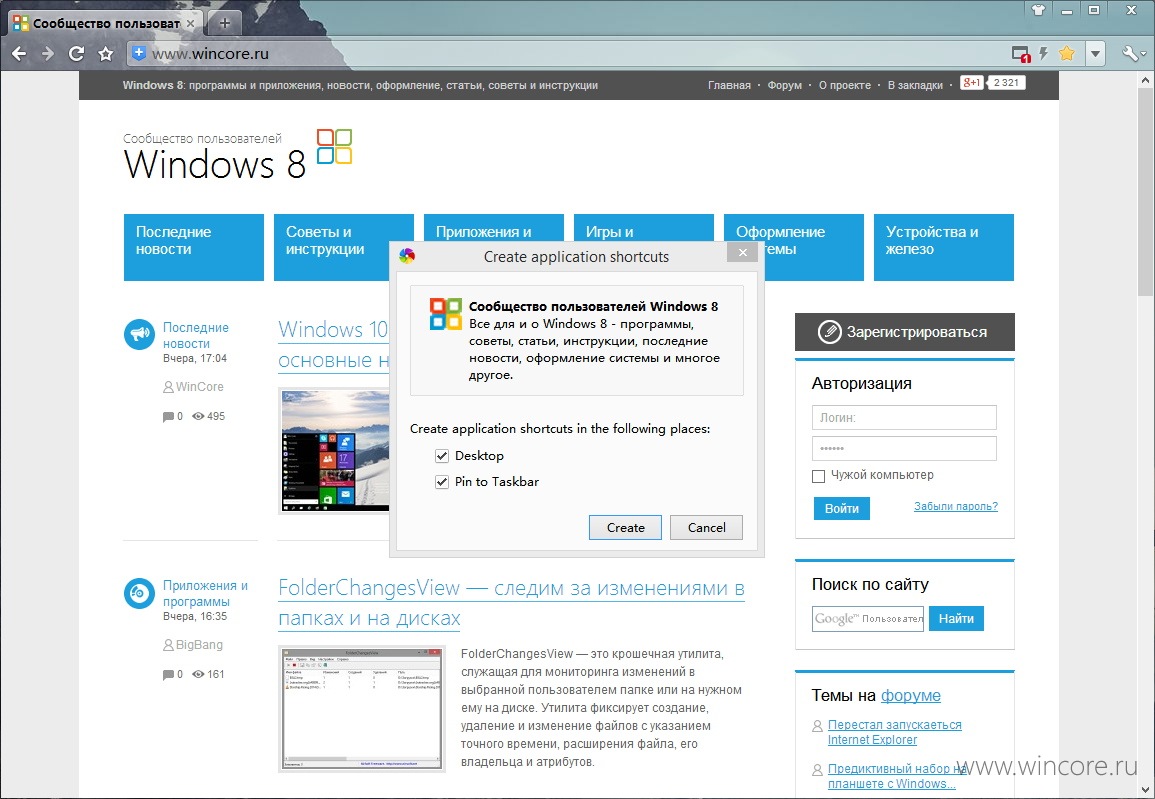Click the Google site search field
The image size is (1155, 799).
[868, 619]
